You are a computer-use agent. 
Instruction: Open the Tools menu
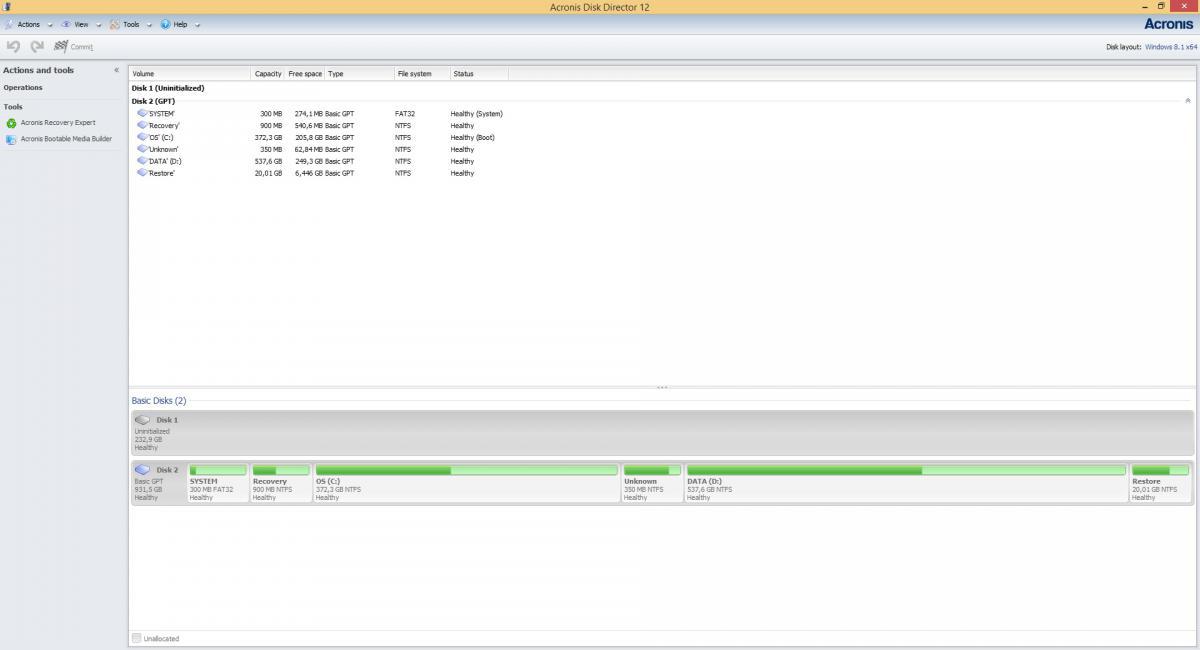pos(129,24)
